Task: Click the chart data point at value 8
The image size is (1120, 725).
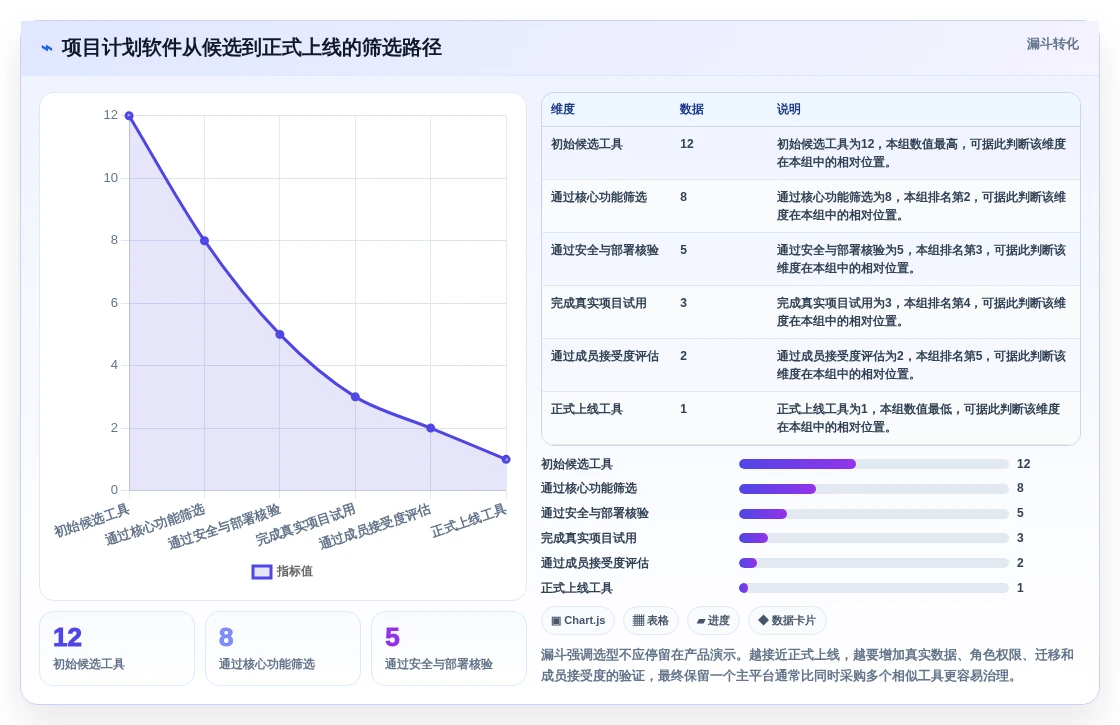Action: click(x=204, y=241)
